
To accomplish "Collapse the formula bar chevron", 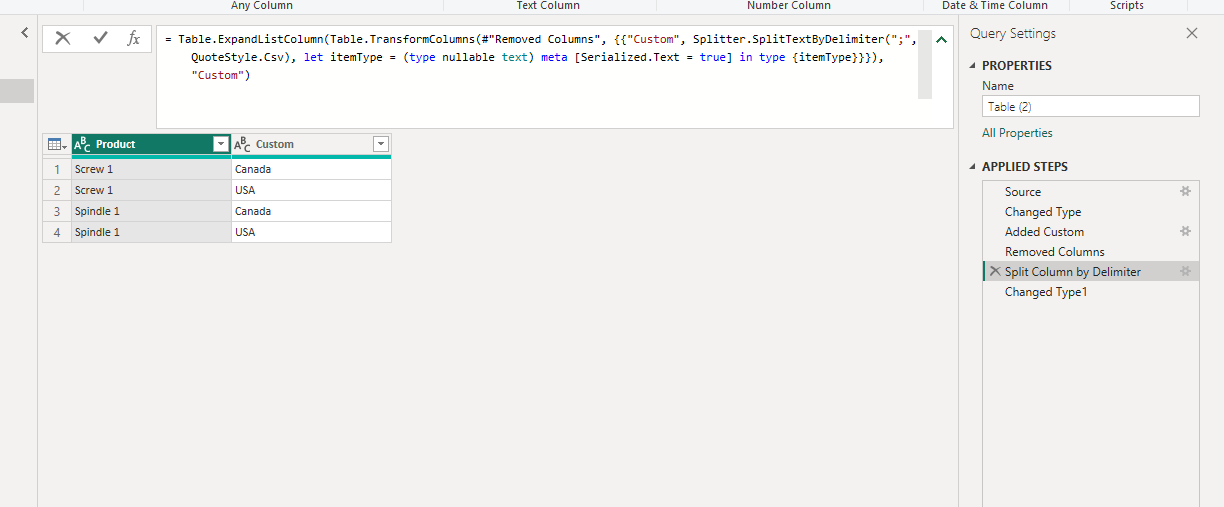I will click(x=941, y=40).
